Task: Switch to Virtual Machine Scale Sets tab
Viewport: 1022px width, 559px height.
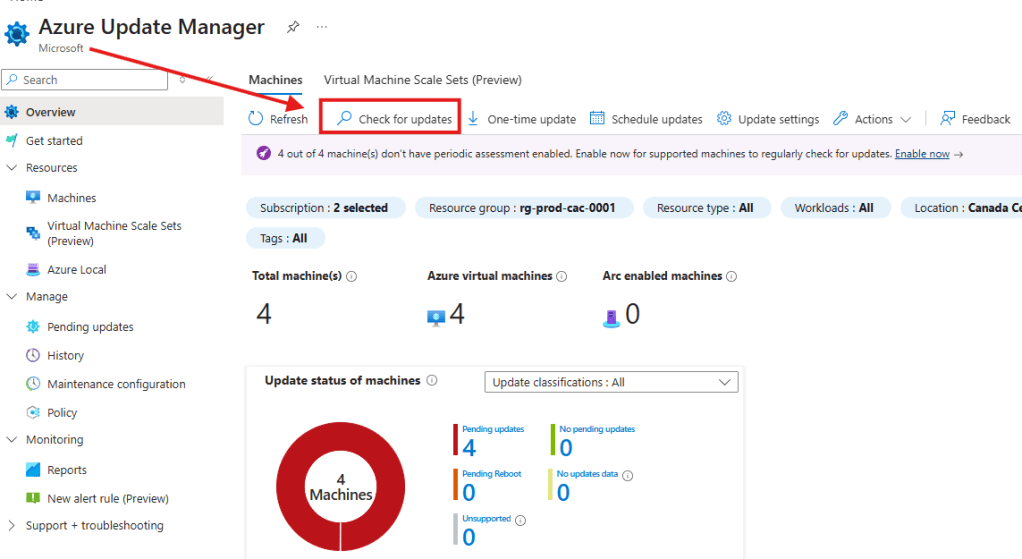Action: [422, 80]
